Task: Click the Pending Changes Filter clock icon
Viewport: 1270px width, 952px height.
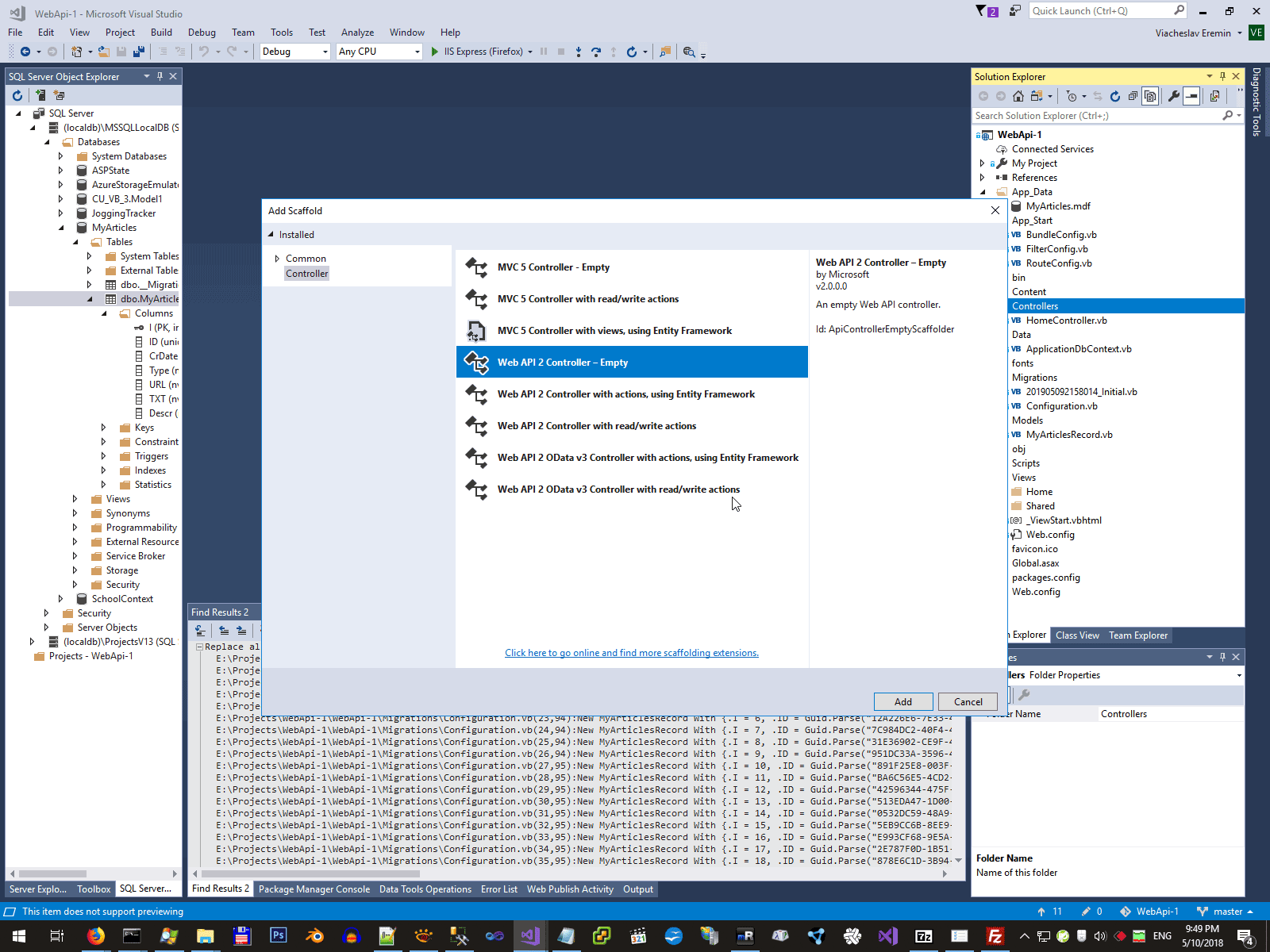Action: 1072,96
